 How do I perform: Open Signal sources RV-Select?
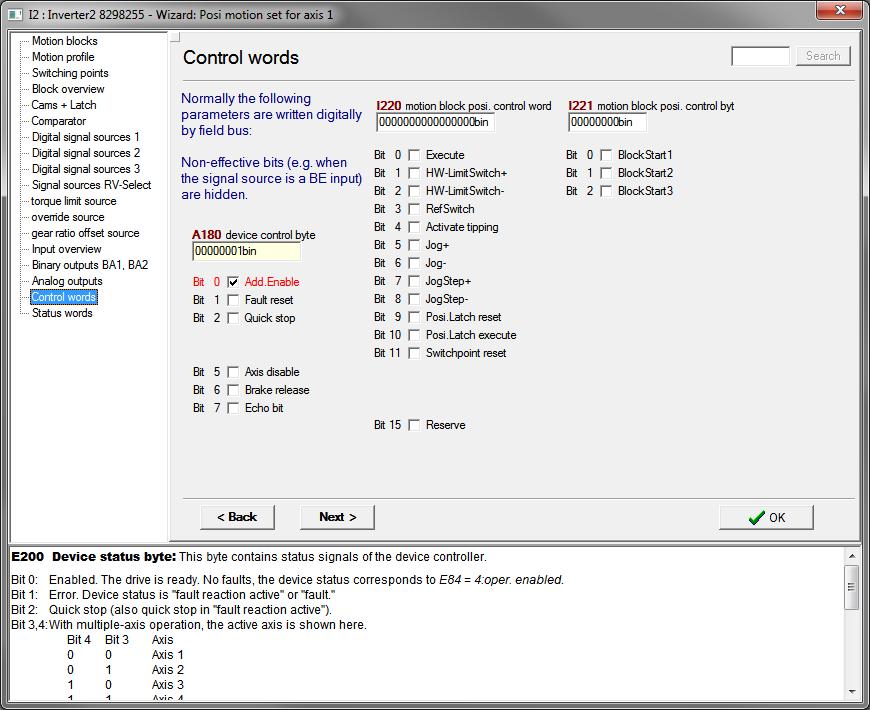pos(91,185)
